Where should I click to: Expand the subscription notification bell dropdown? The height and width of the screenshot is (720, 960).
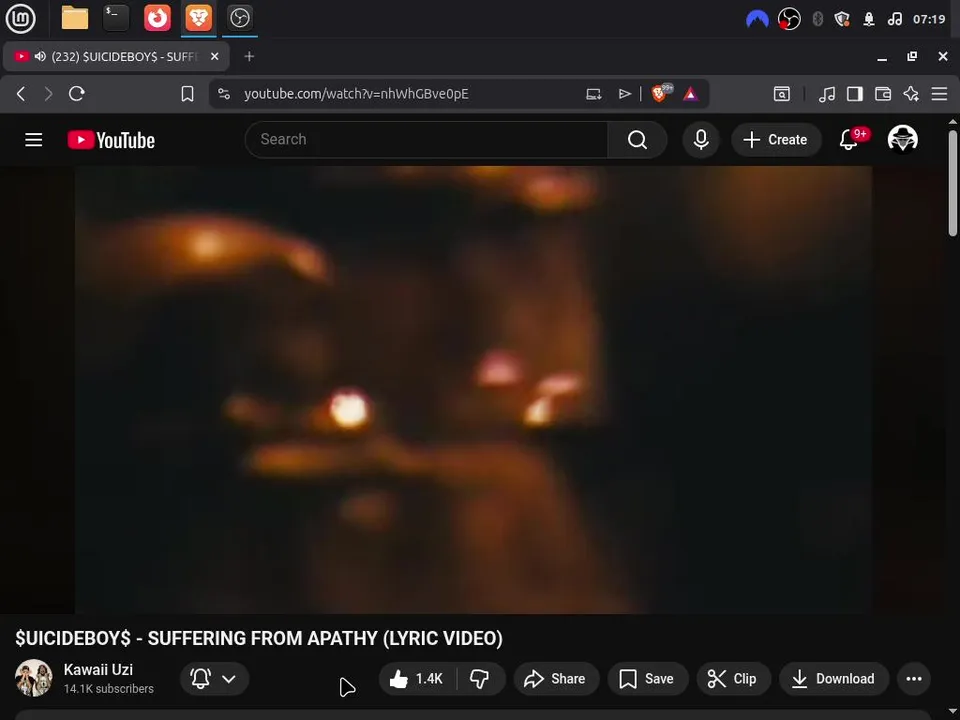pos(214,678)
